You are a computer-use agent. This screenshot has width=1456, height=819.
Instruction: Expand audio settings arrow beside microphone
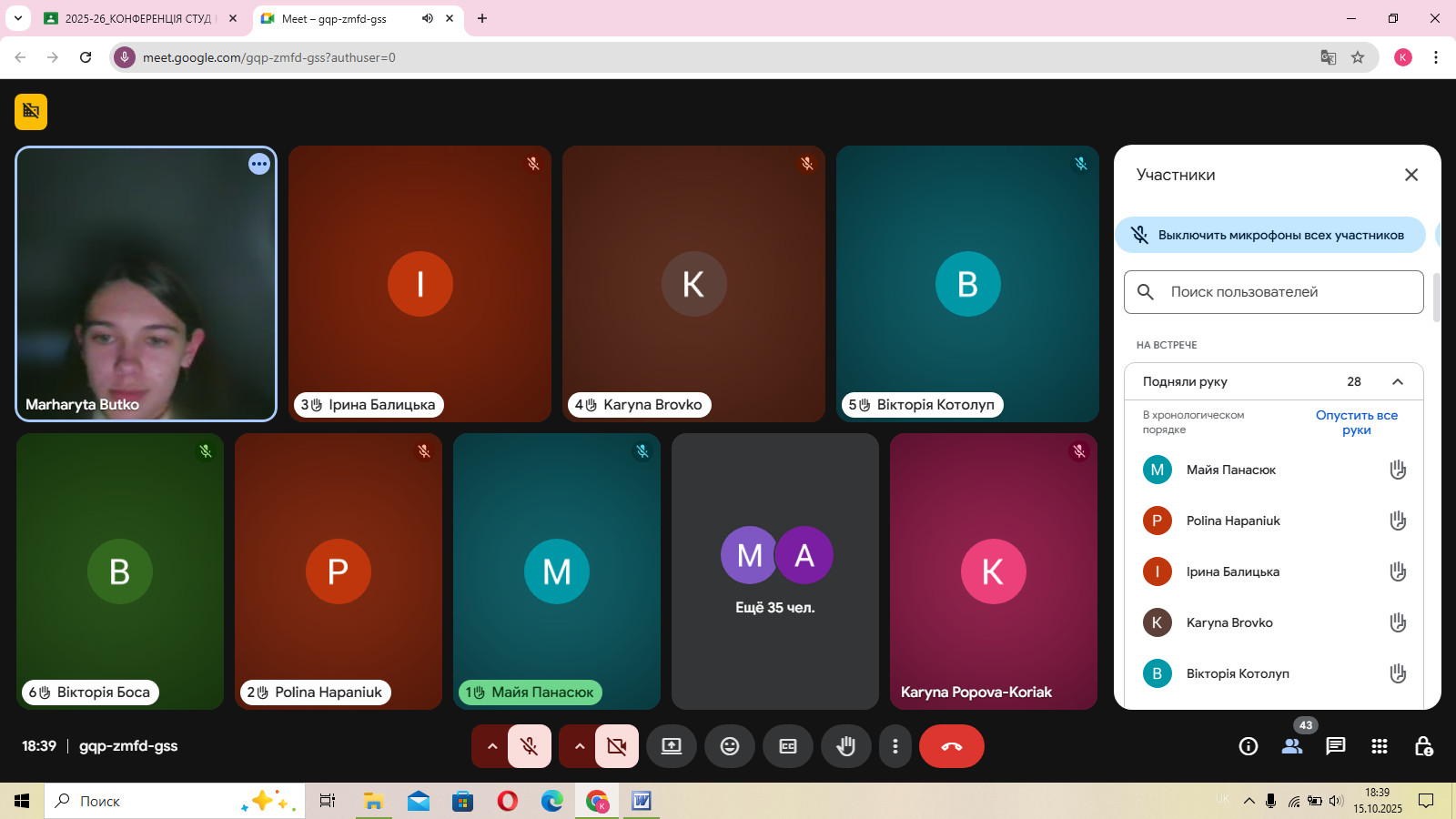click(491, 746)
